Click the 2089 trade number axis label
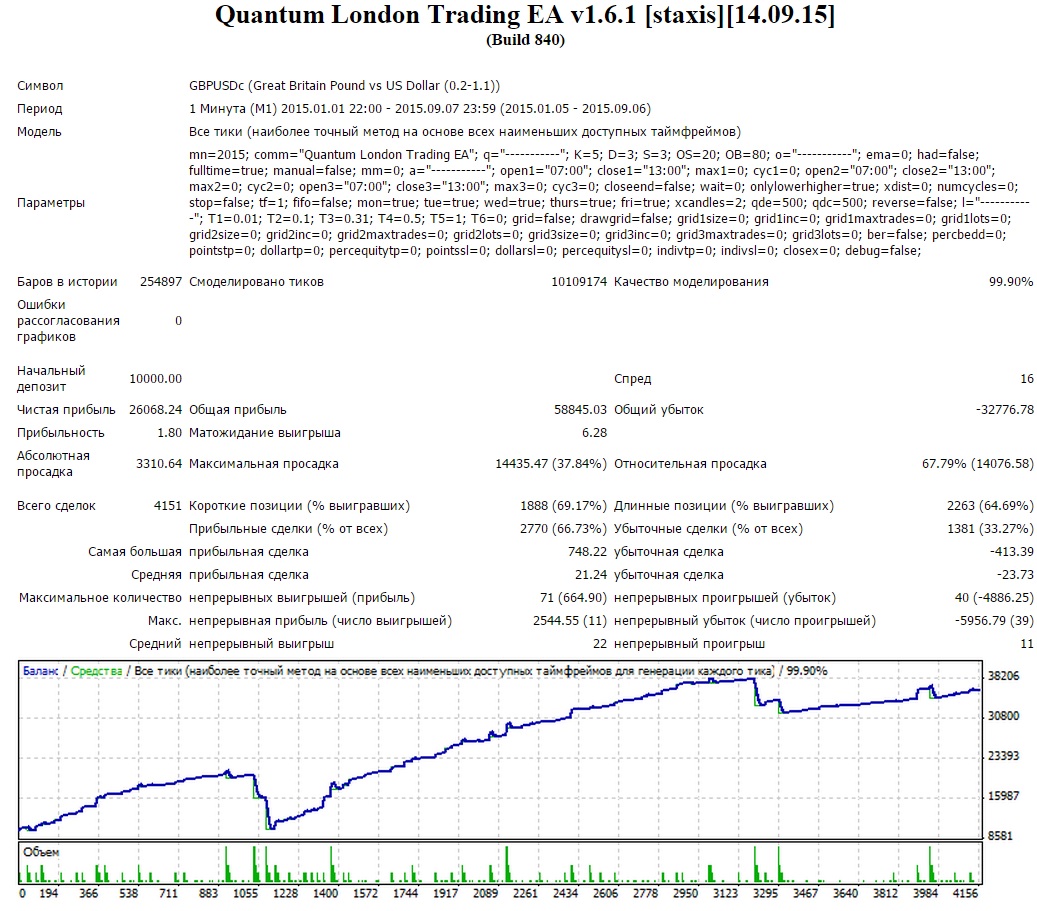 485,893
